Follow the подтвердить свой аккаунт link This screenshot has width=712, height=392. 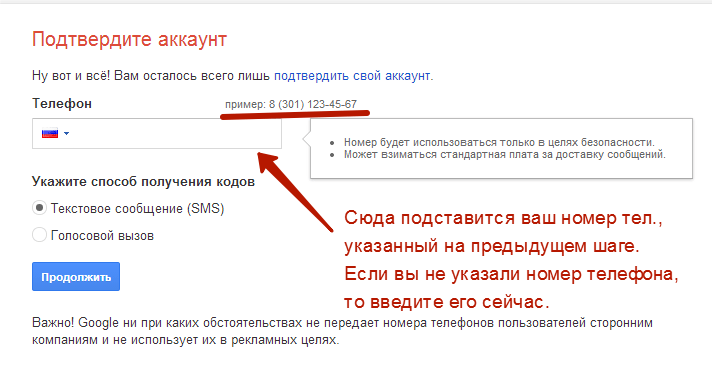point(352,75)
